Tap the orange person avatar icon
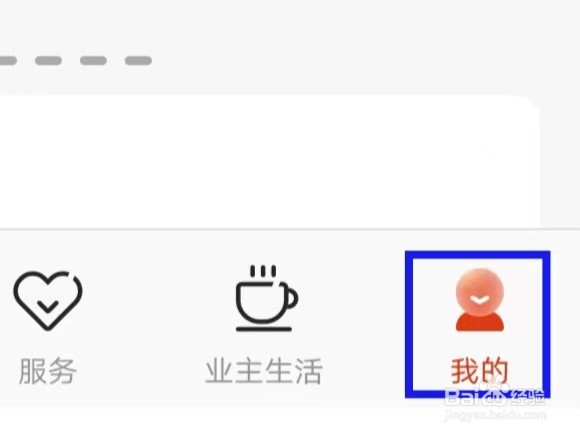The height and width of the screenshot is (436, 580). click(480, 300)
